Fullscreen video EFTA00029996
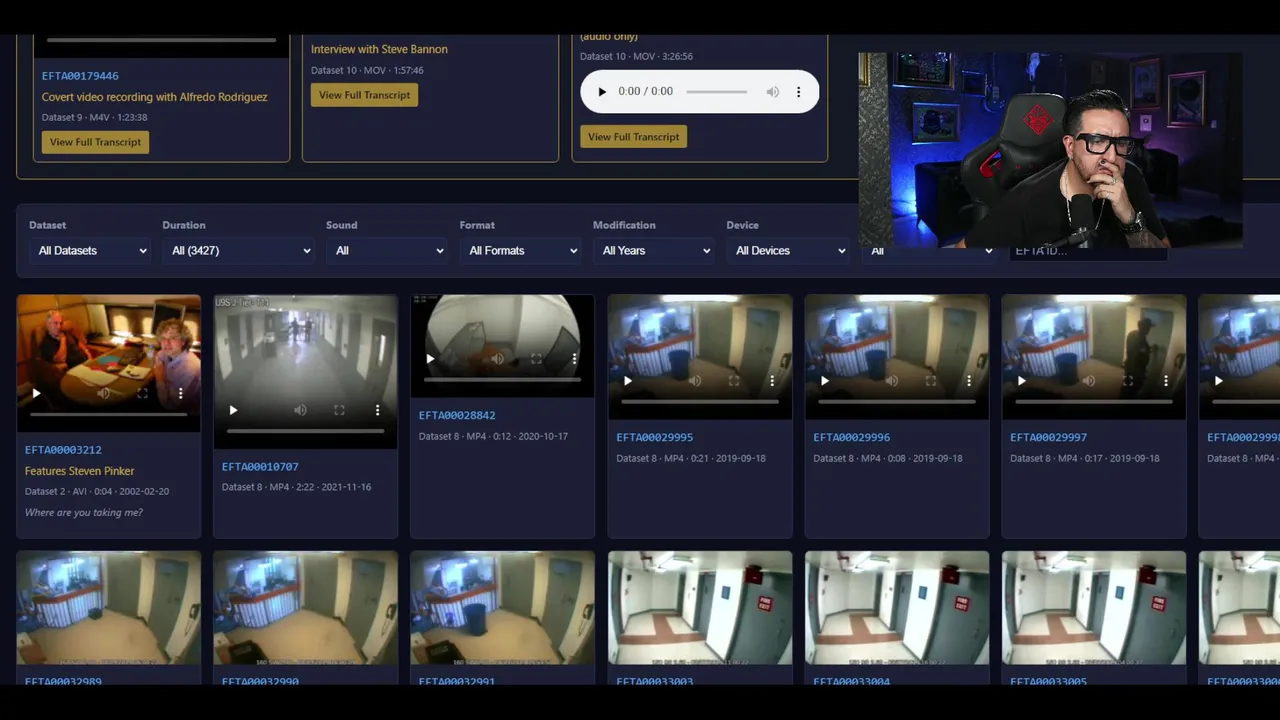 point(931,381)
